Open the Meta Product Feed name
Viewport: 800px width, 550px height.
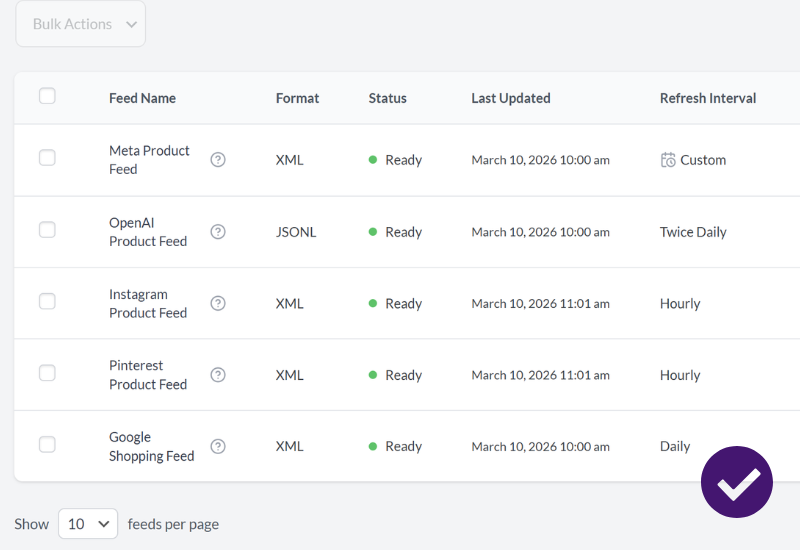point(149,160)
